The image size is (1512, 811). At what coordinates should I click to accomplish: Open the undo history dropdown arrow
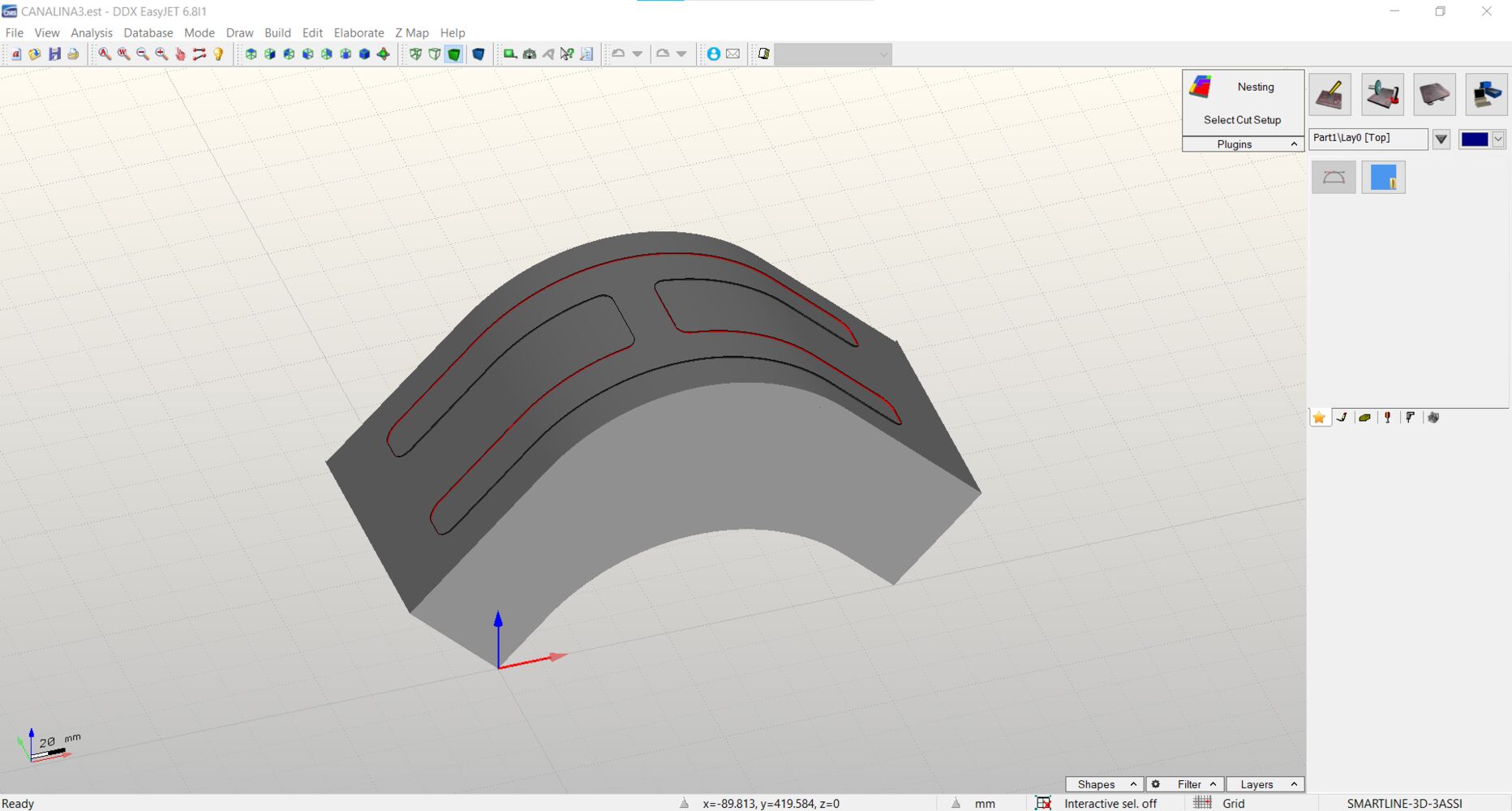(x=638, y=54)
